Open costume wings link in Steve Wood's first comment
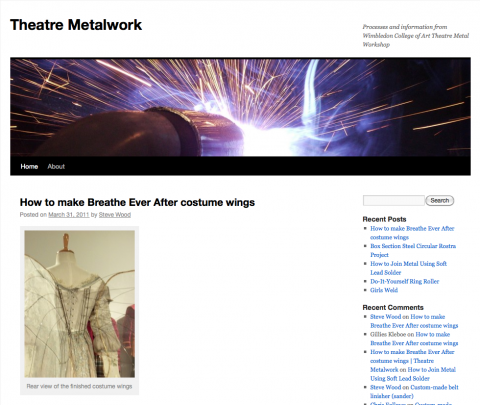 (414, 321)
